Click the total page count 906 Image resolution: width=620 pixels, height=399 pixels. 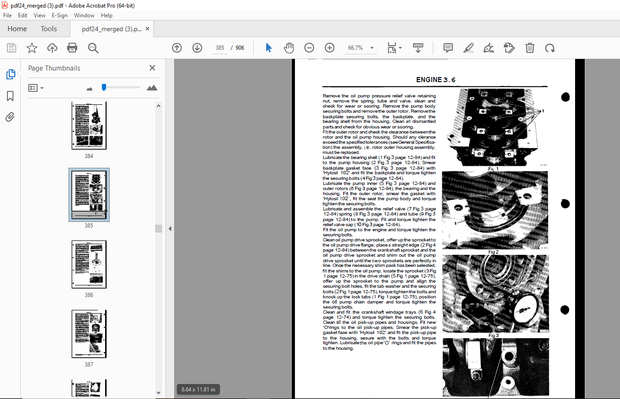tap(240, 48)
